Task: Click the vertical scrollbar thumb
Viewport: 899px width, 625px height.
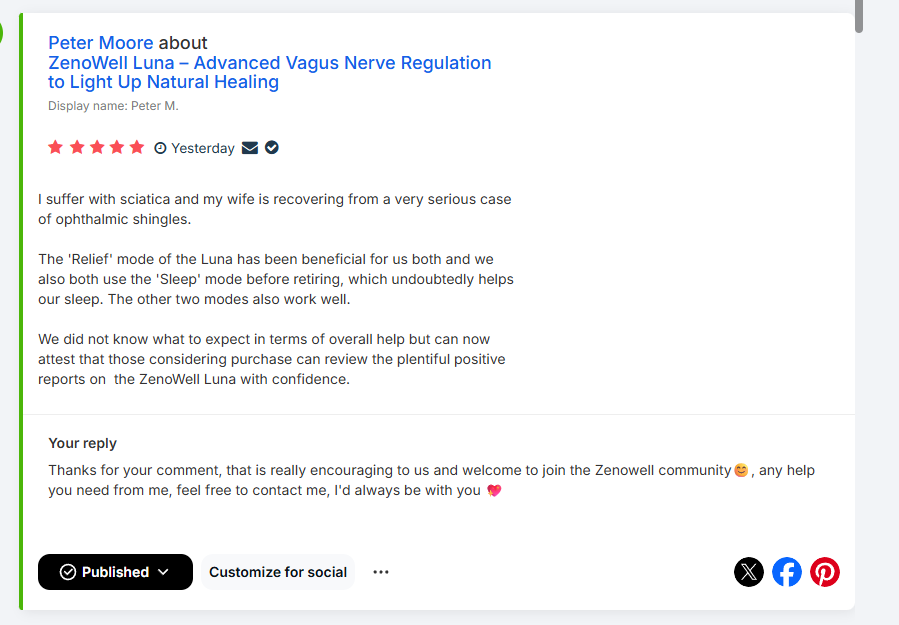Action: (859, 16)
